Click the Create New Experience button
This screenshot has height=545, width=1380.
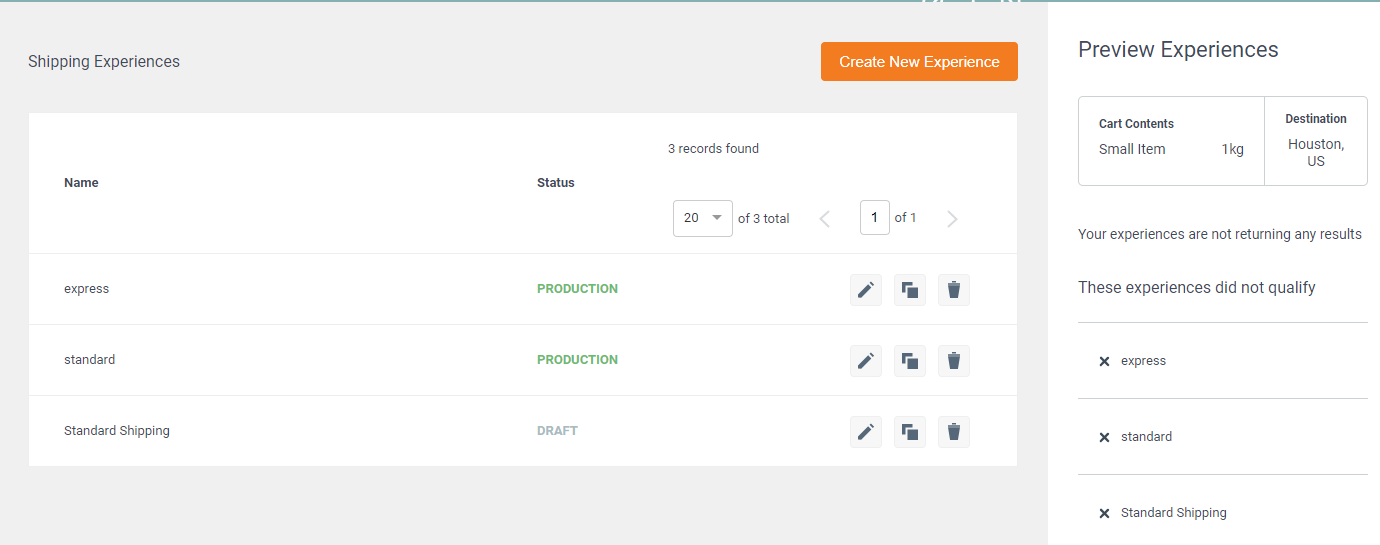(x=919, y=61)
